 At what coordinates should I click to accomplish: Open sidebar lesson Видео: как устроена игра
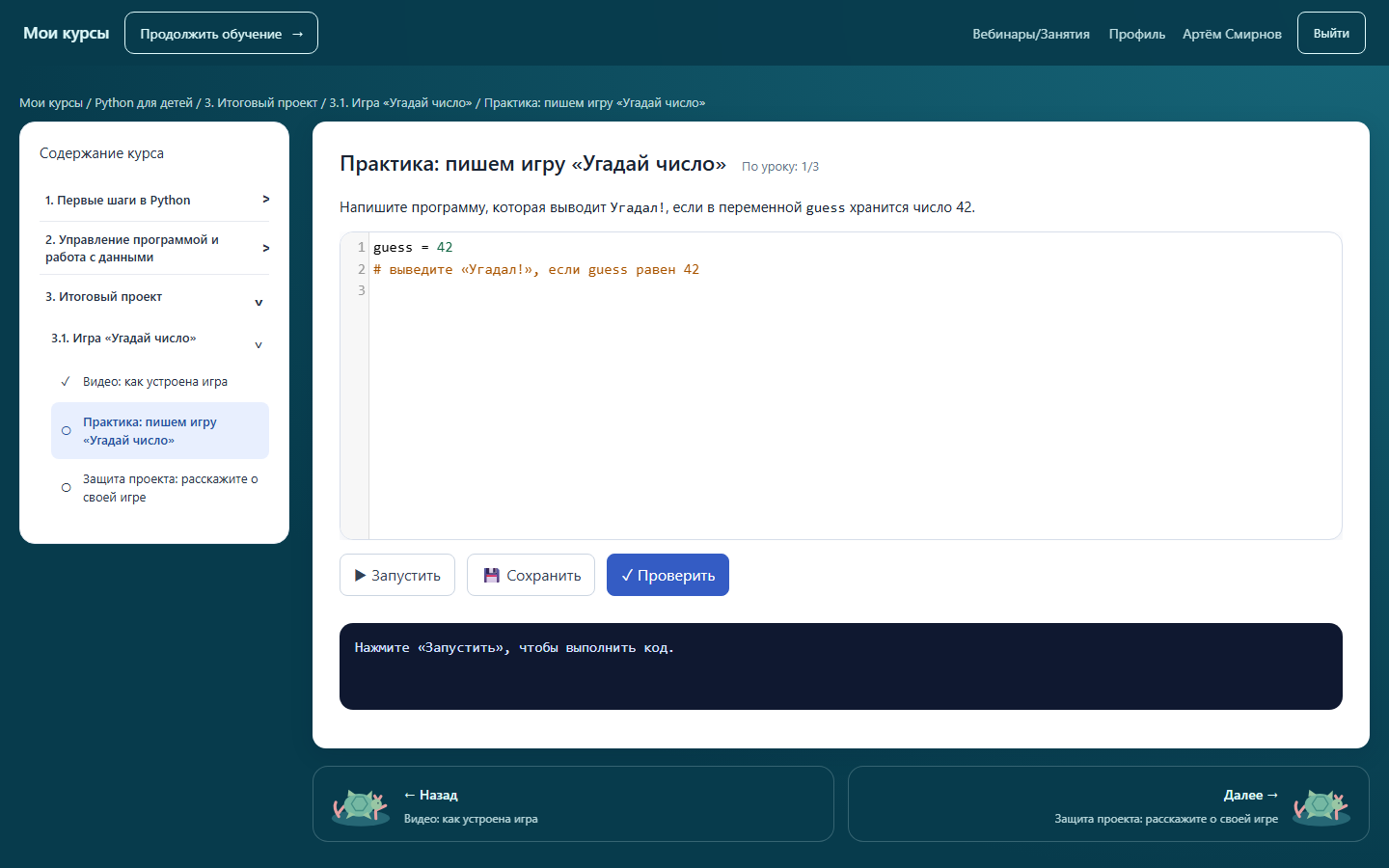[160, 382]
